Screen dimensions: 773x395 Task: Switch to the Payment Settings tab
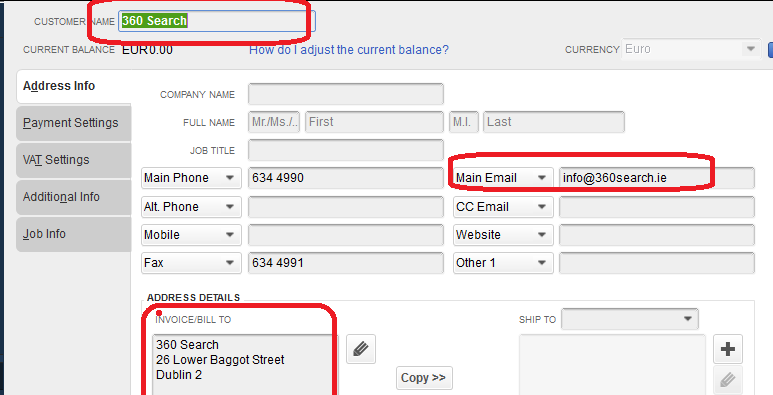pos(73,123)
